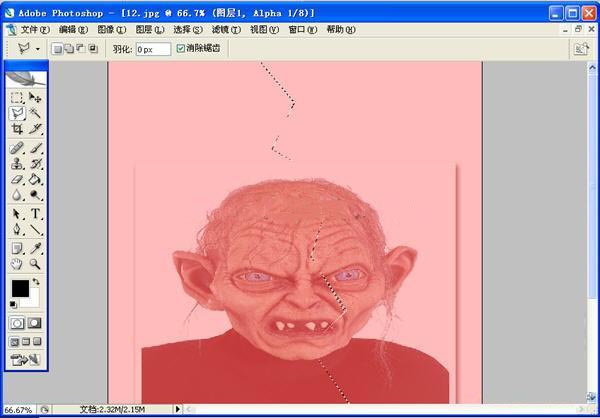The width and height of the screenshot is (600, 418).
Task: Open the status bar info arrow menu
Action: pos(178,409)
